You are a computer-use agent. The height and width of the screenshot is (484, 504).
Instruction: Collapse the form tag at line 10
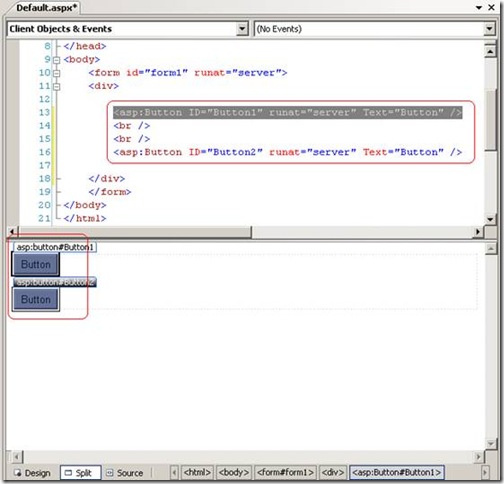click(x=57, y=73)
